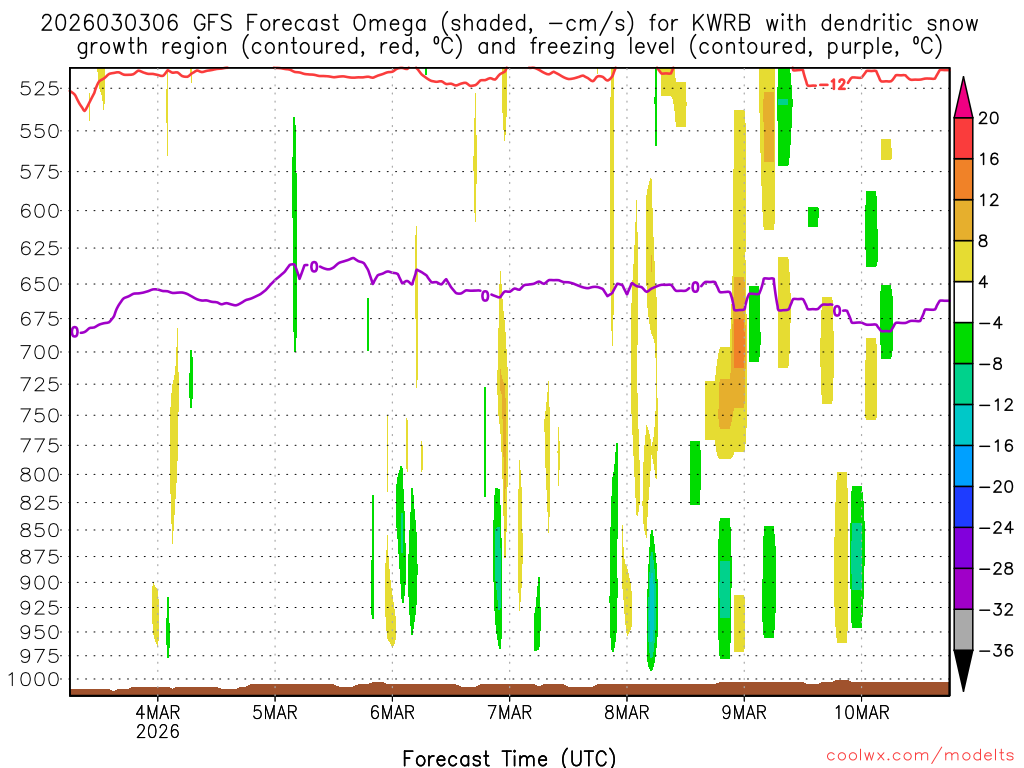Click the 750 pressure level label
Screen dimensions: 1024x768
tap(40, 415)
